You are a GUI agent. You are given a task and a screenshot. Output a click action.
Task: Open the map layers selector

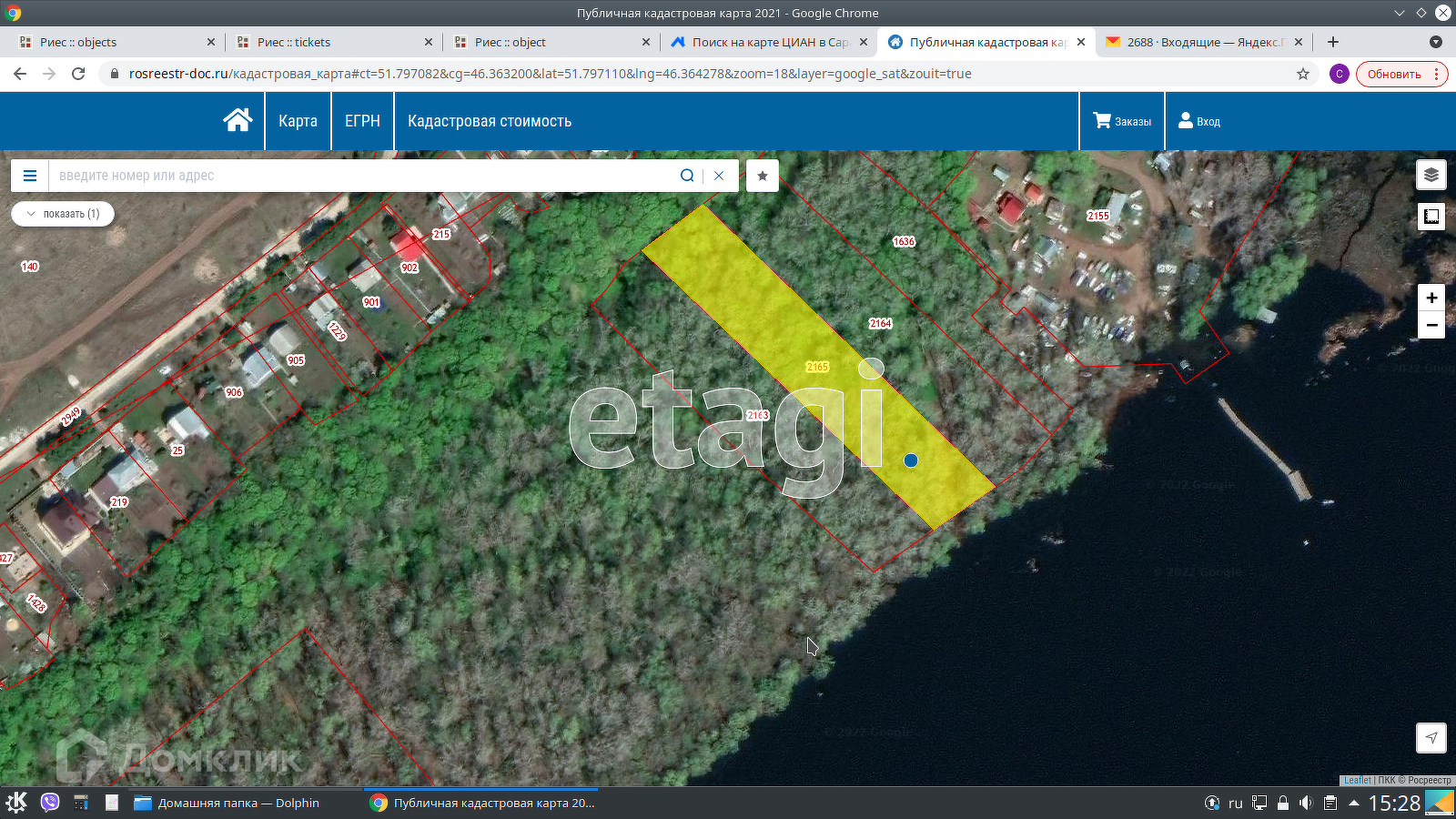1431,175
